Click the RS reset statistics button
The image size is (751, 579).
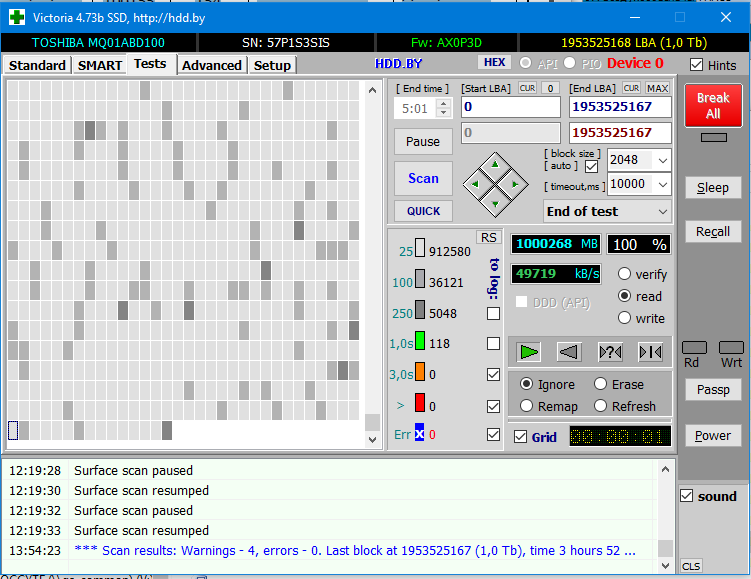click(x=489, y=238)
